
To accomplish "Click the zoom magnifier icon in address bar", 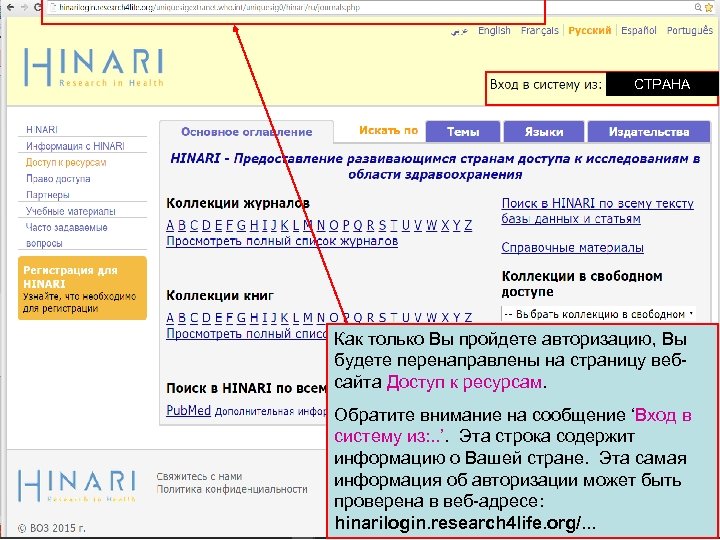I will 698,7.
